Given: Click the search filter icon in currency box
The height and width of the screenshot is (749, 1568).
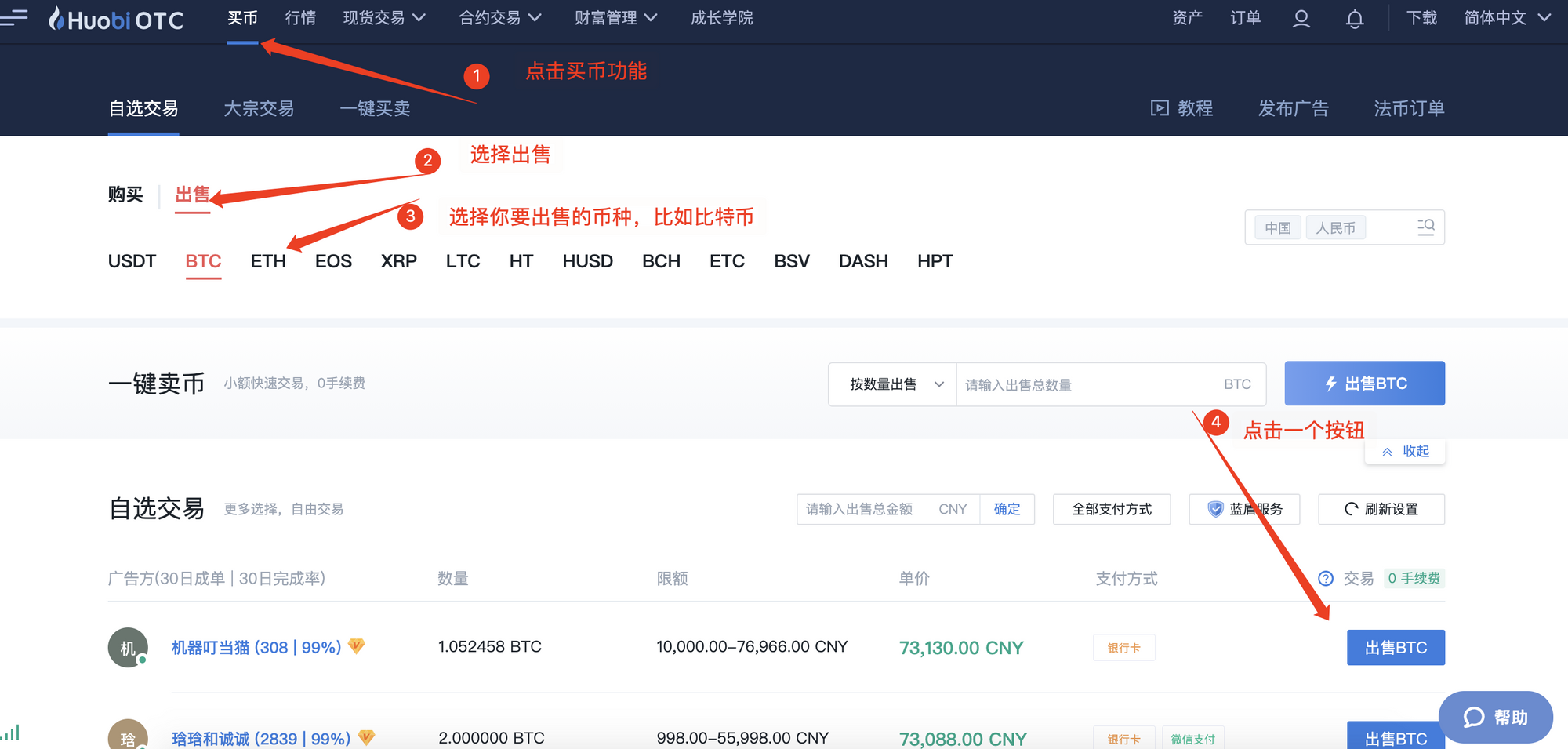Looking at the screenshot, I should click(1426, 227).
